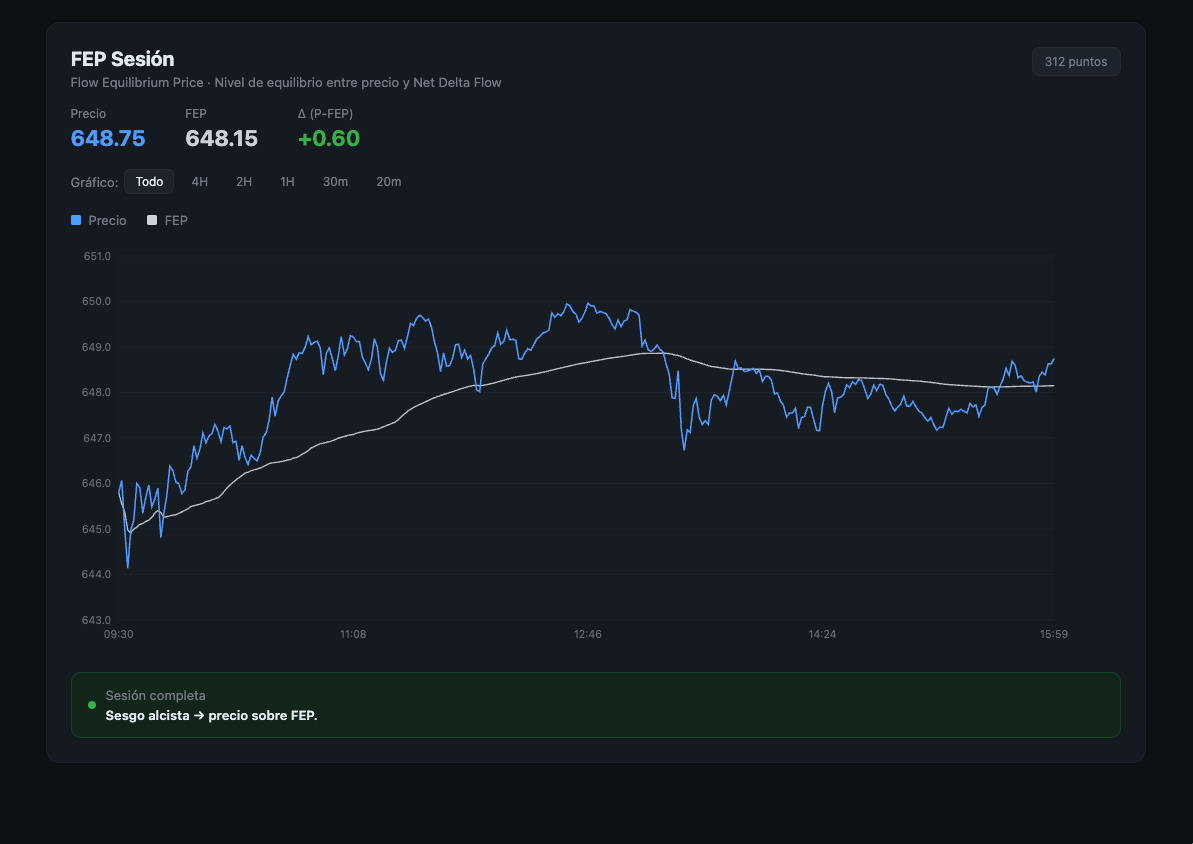Click the 312 puntos badge
The height and width of the screenshot is (844, 1193).
pos(1076,61)
